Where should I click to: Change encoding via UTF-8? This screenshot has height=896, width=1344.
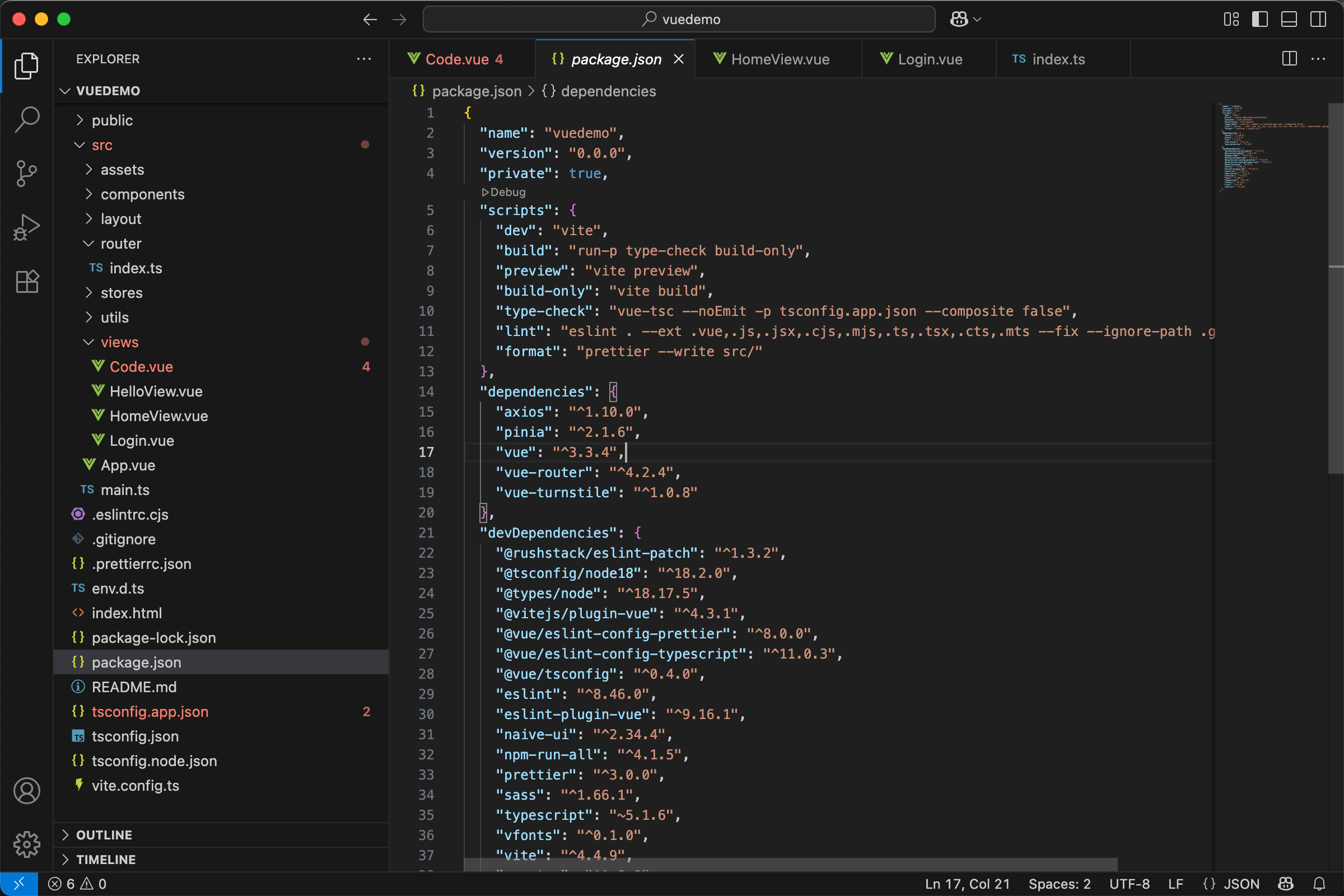pyautogui.click(x=1129, y=884)
